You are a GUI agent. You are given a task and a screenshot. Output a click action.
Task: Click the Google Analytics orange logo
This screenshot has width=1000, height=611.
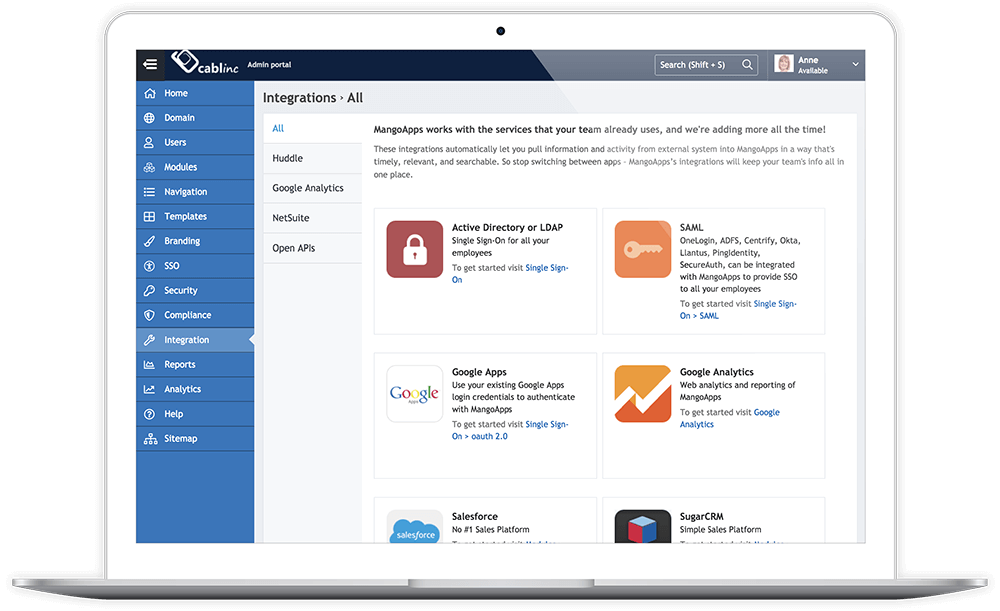[x=643, y=394]
